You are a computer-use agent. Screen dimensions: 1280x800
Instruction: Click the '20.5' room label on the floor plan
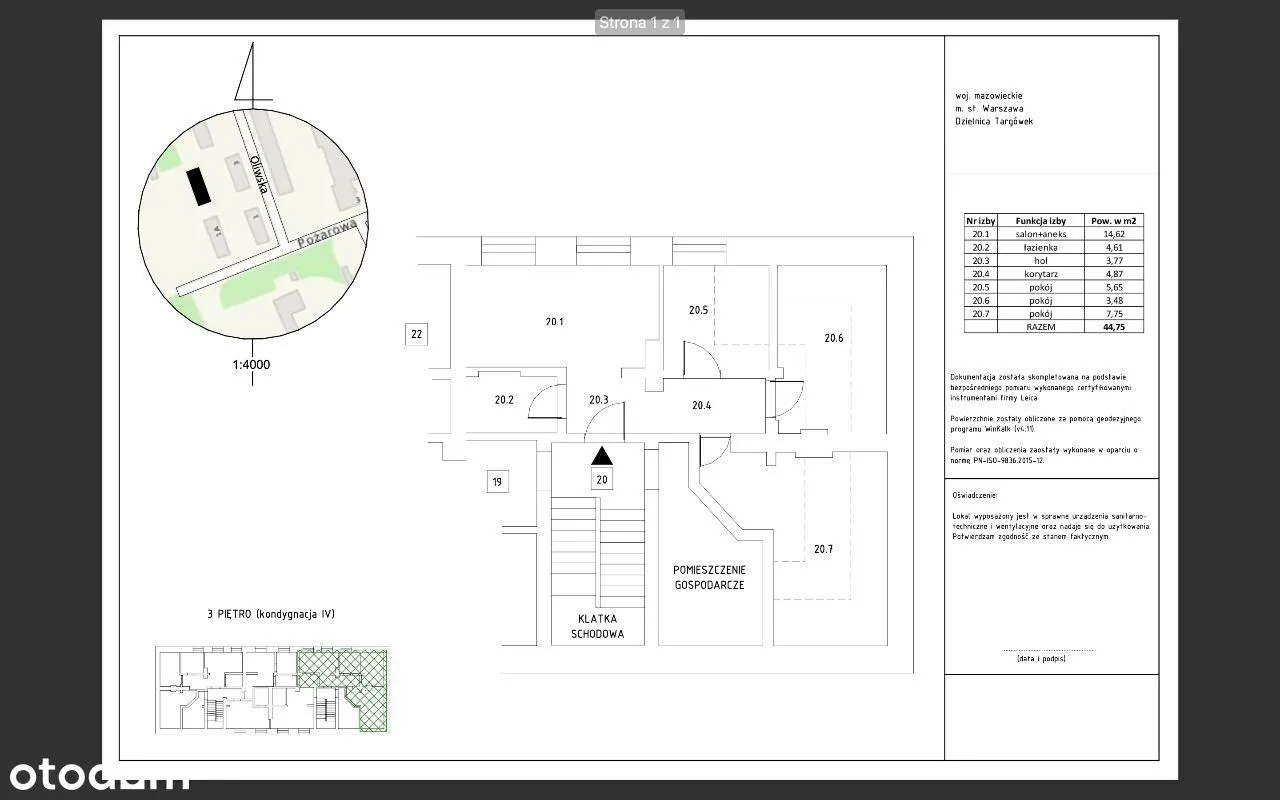(698, 310)
